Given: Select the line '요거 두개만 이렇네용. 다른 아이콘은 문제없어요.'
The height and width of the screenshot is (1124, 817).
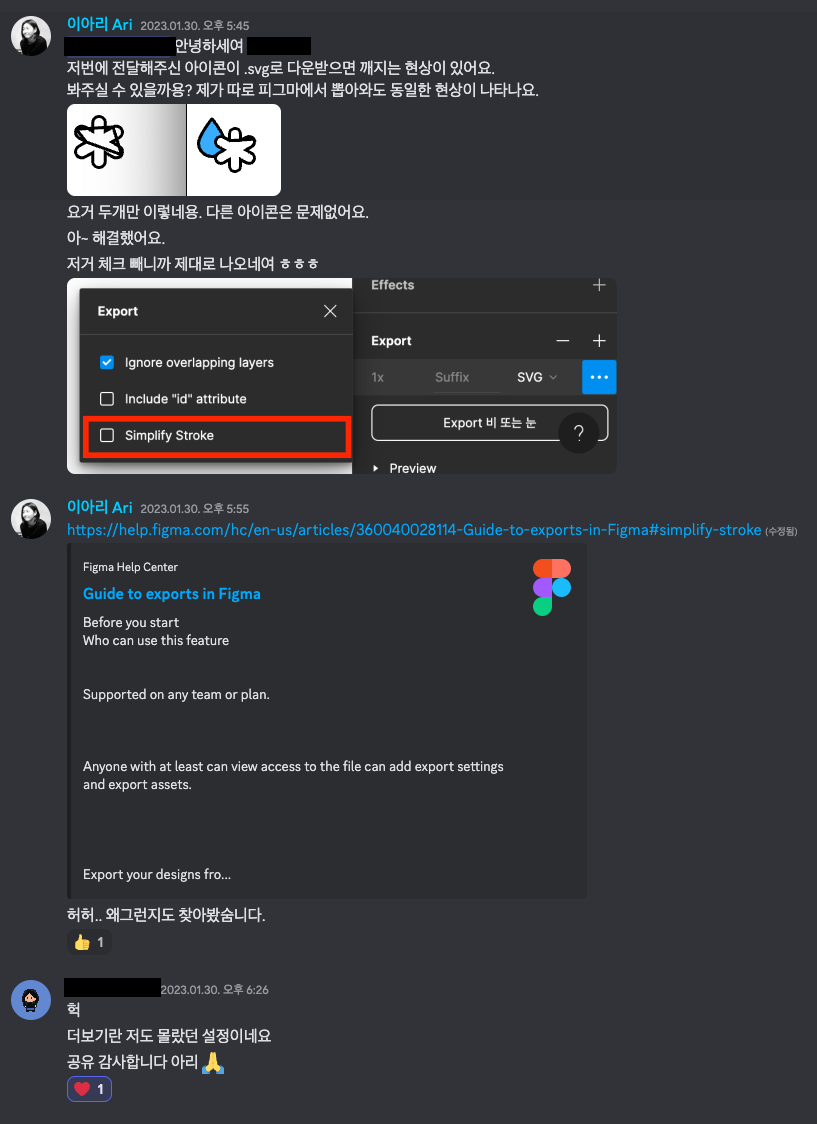Looking at the screenshot, I should point(218,213).
